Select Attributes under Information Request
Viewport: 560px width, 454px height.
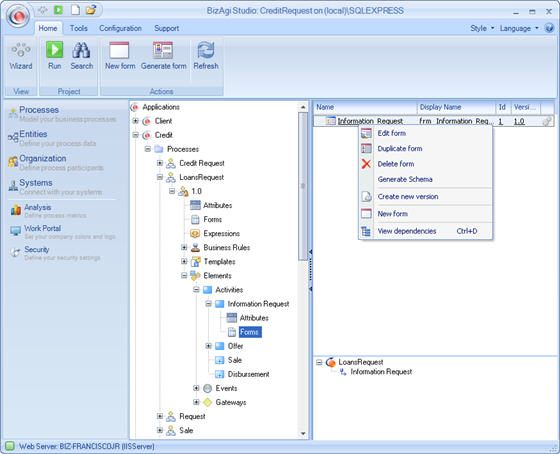(x=254, y=318)
